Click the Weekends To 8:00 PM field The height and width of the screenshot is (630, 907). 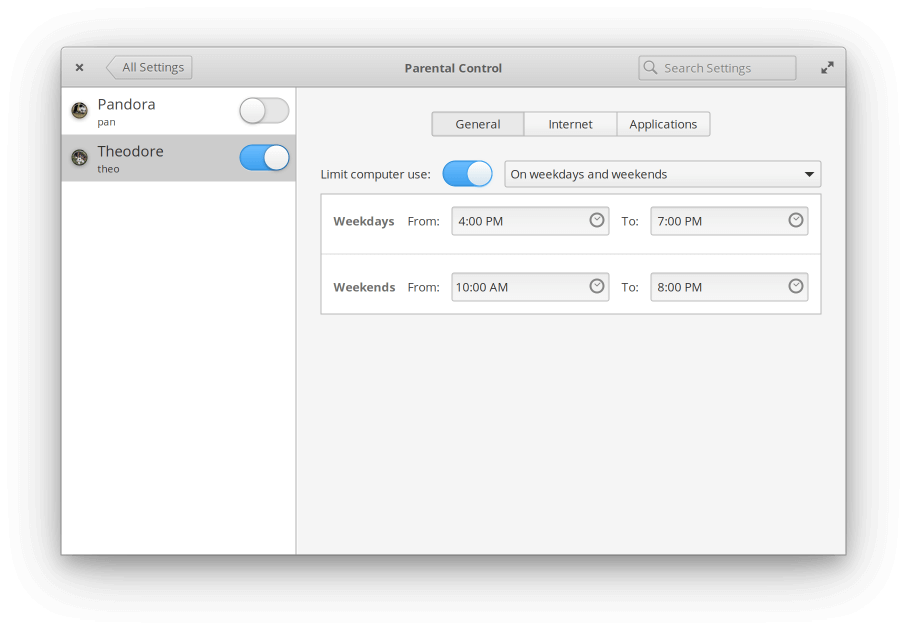click(x=729, y=287)
